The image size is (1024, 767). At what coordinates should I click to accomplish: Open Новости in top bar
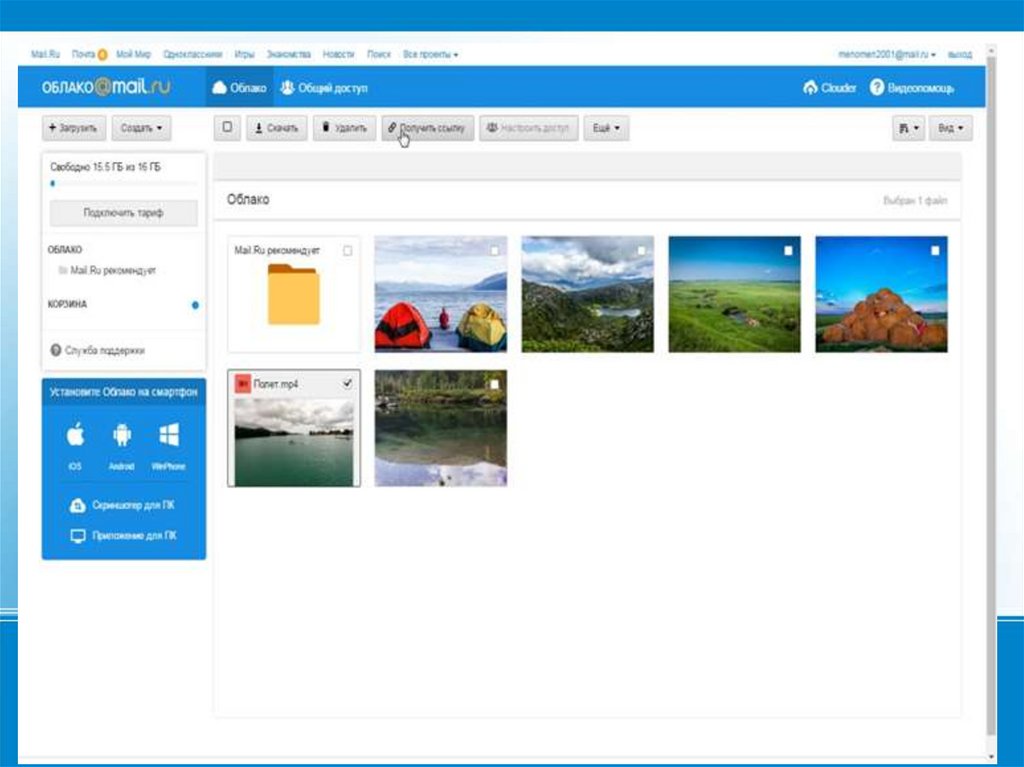coord(338,54)
